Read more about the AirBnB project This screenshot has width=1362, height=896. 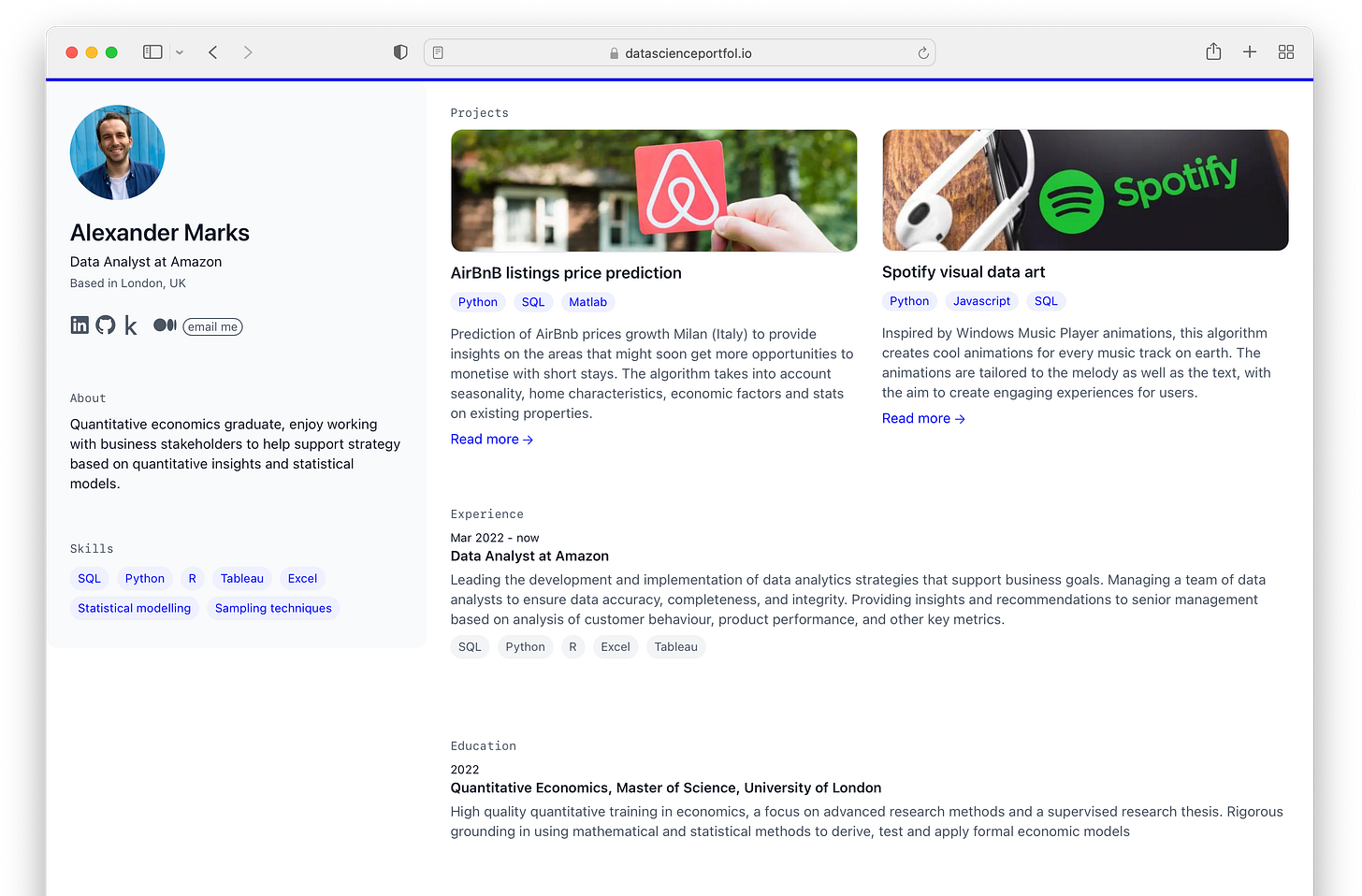(x=492, y=440)
